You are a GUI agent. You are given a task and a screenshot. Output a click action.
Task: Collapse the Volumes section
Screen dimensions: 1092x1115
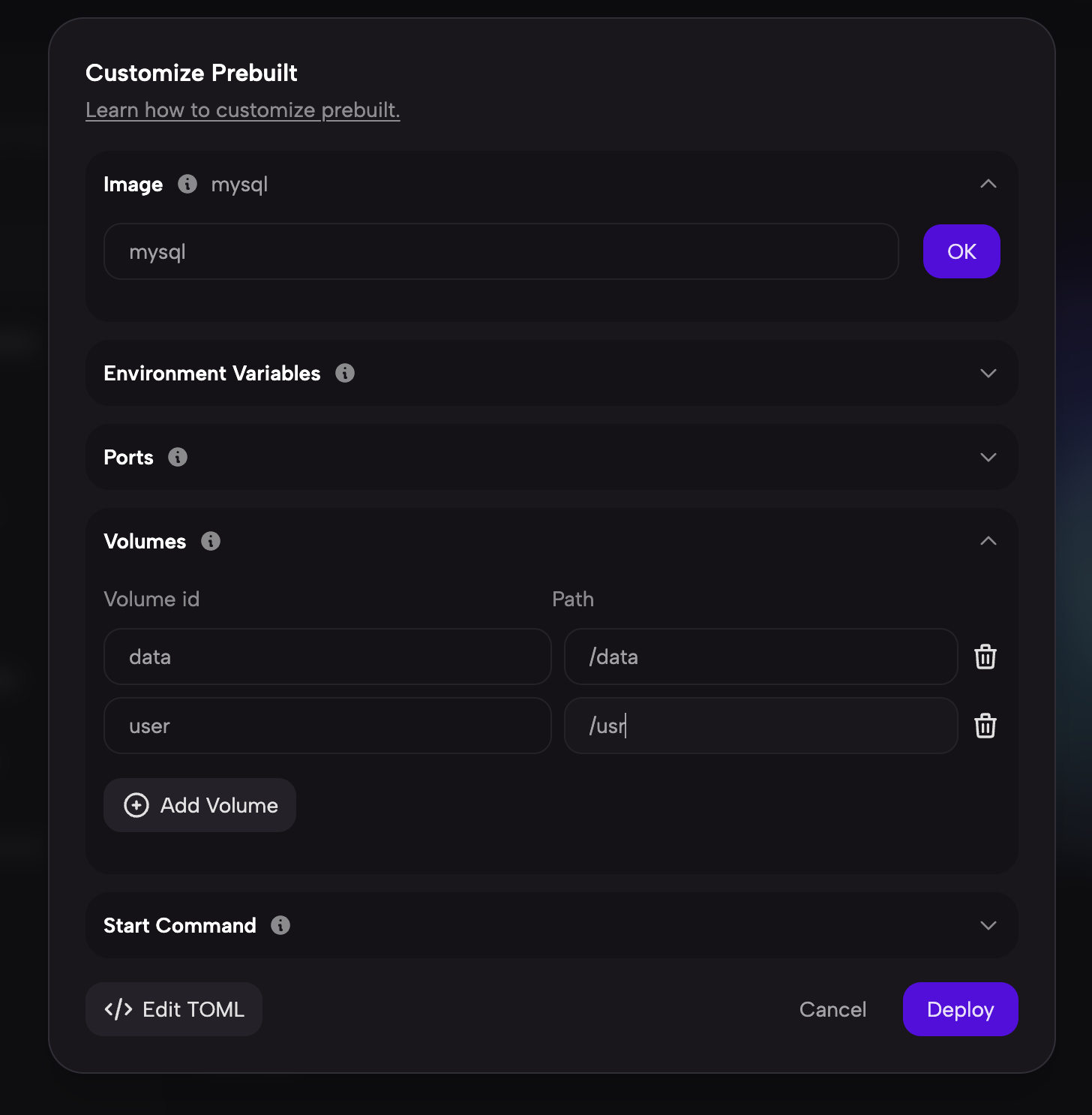[988, 541]
